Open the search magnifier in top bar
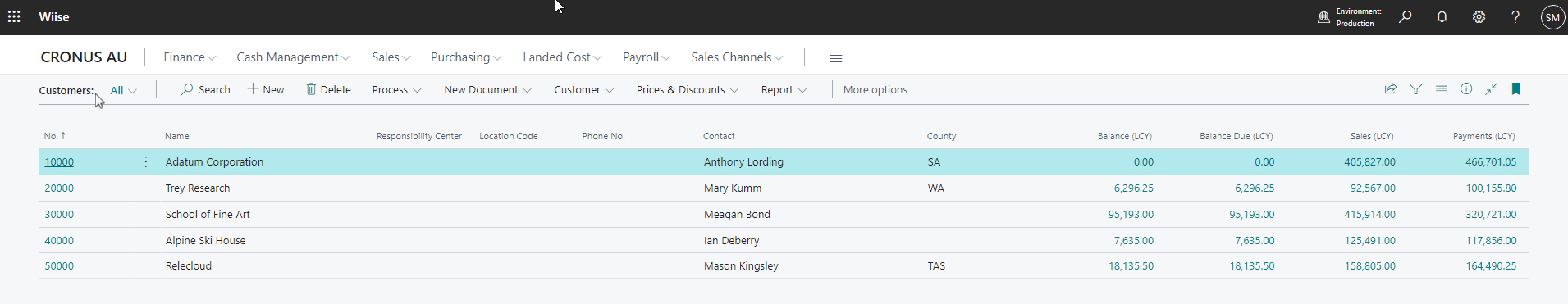 (1406, 16)
